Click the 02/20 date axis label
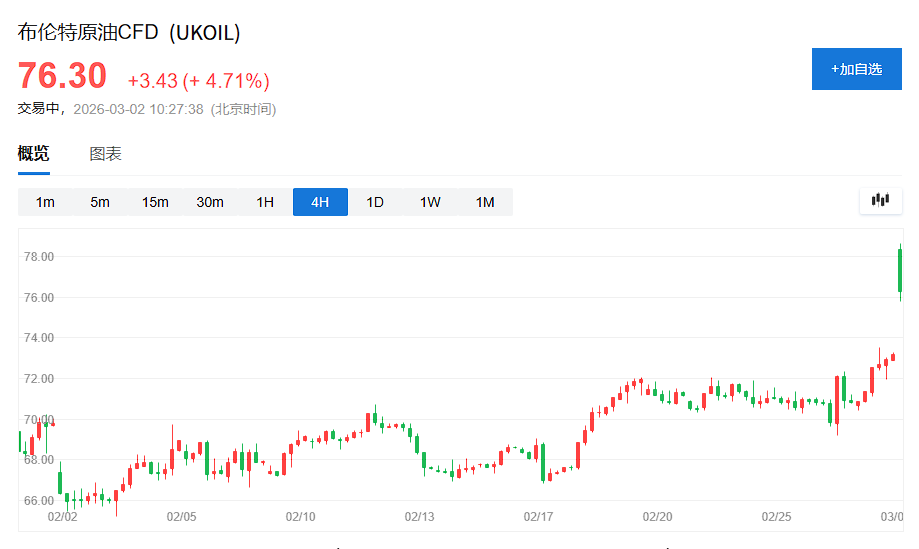 (x=657, y=517)
